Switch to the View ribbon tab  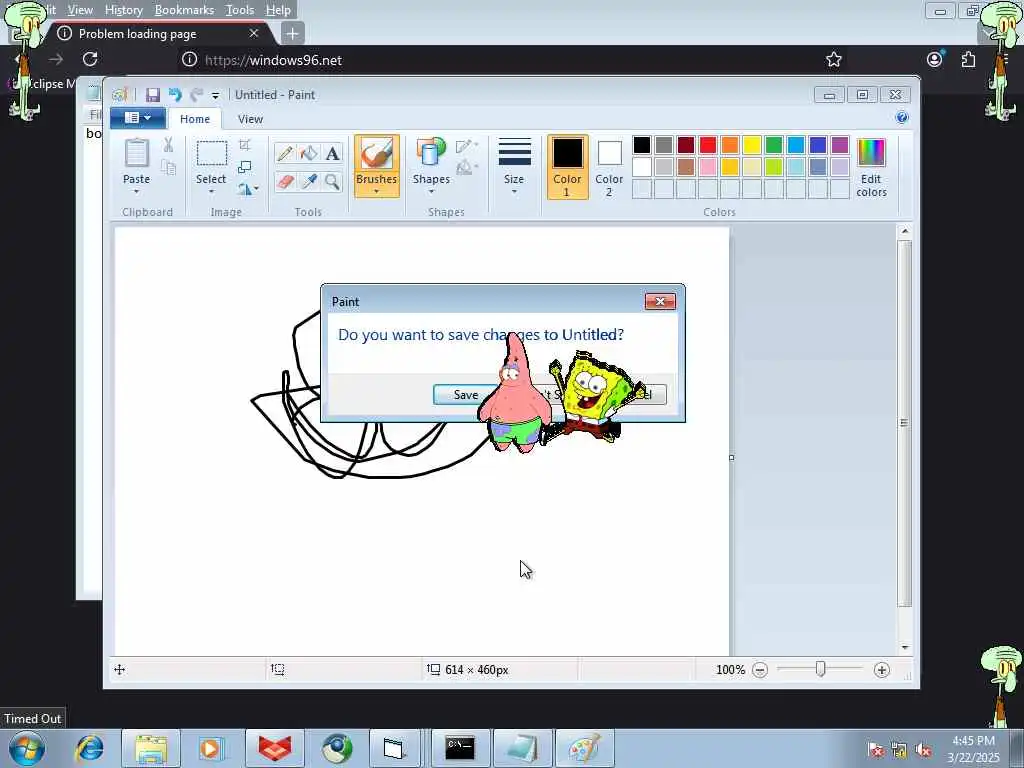[x=250, y=119]
